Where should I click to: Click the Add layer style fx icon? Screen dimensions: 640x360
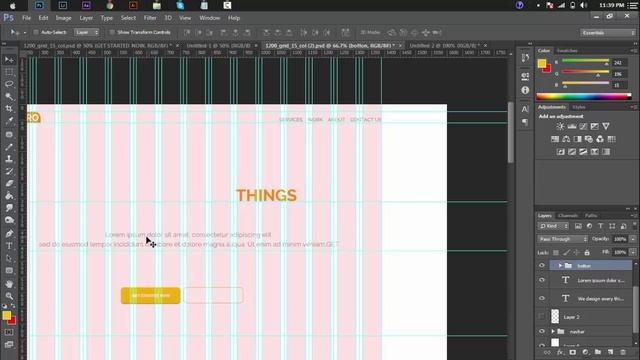(560, 352)
